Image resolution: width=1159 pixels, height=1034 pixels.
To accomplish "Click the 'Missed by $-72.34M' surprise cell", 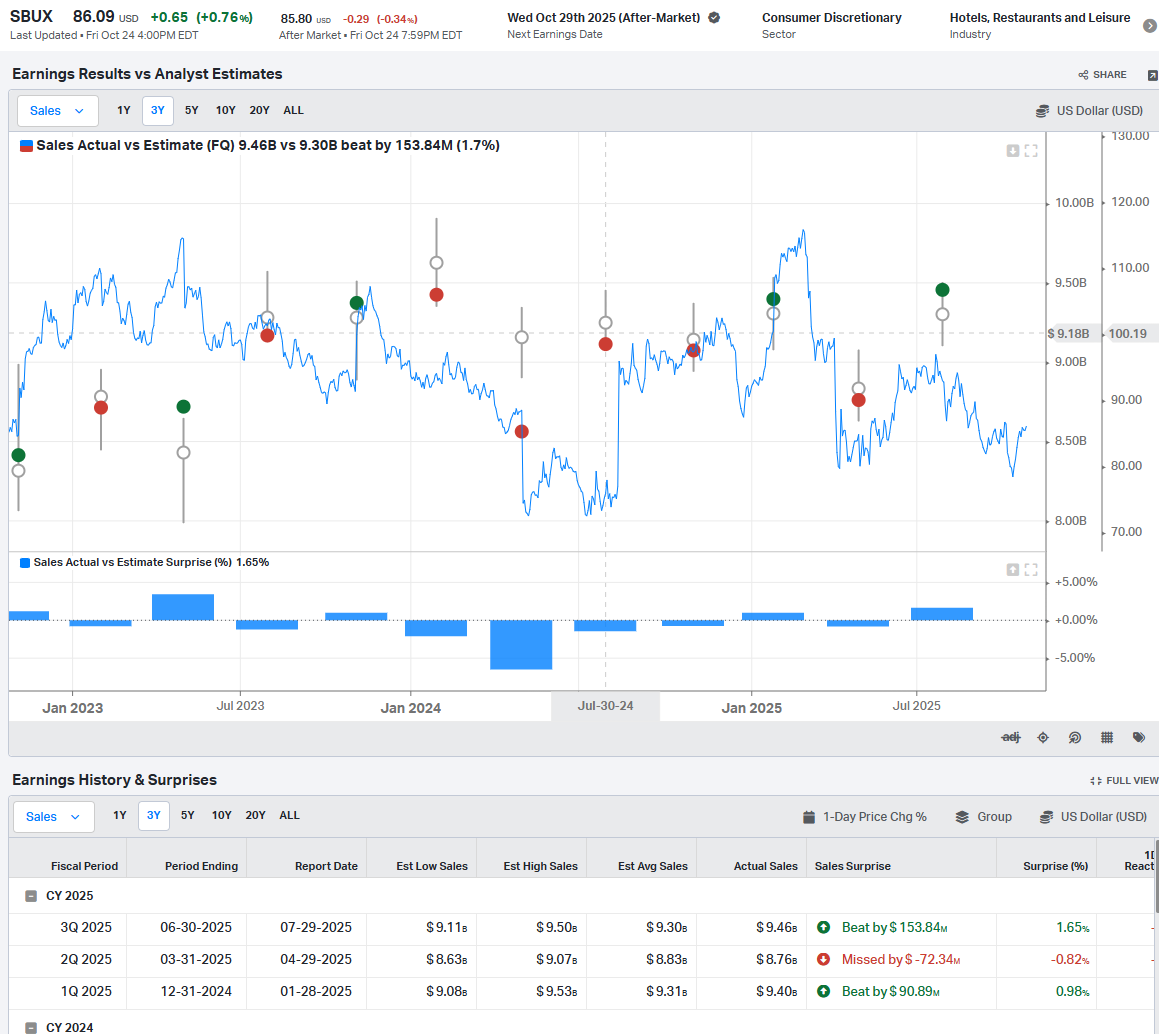I will pos(901,959).
